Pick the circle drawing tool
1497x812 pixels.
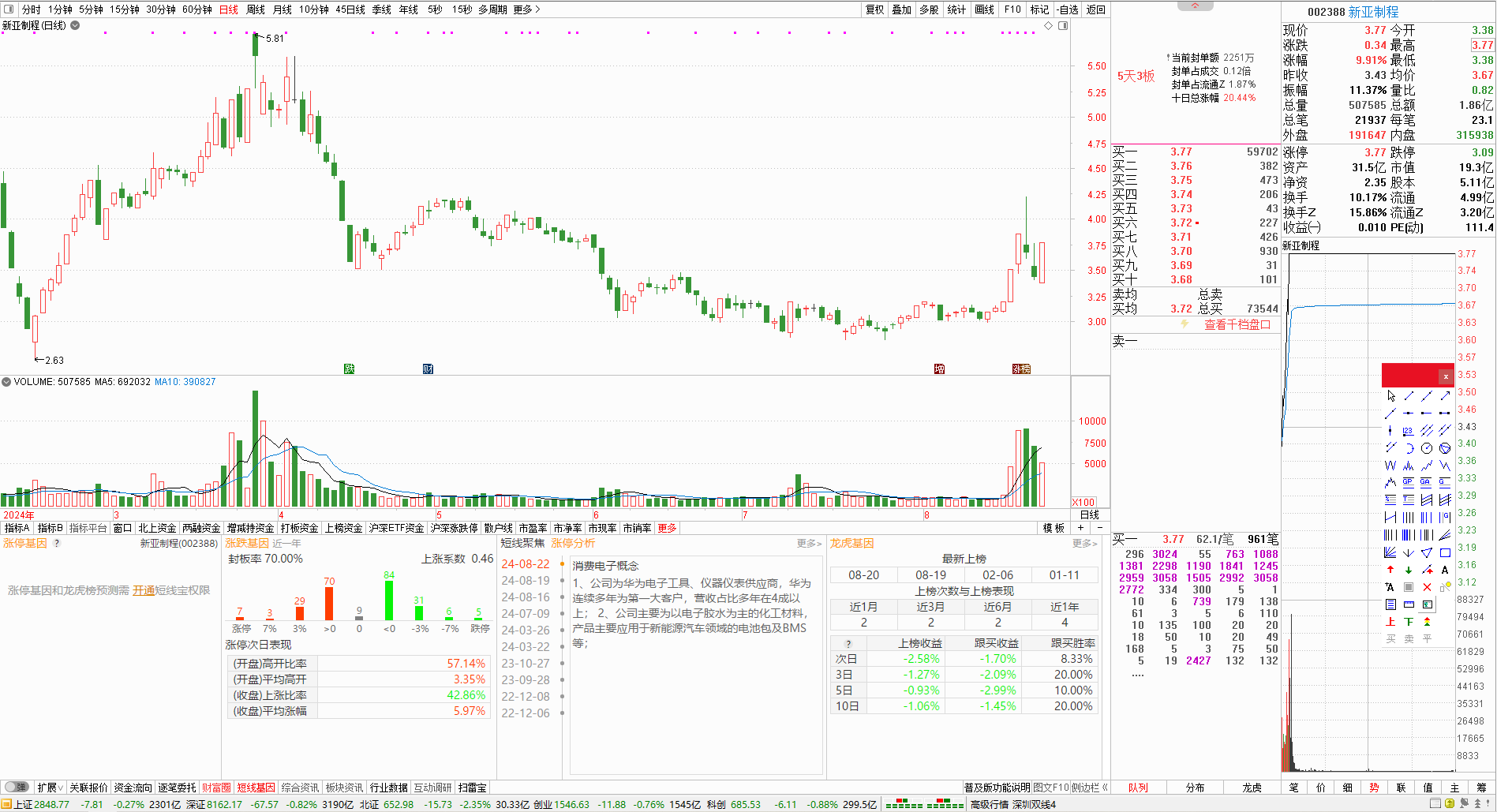pyautogui.click(x=1427, y=448)
